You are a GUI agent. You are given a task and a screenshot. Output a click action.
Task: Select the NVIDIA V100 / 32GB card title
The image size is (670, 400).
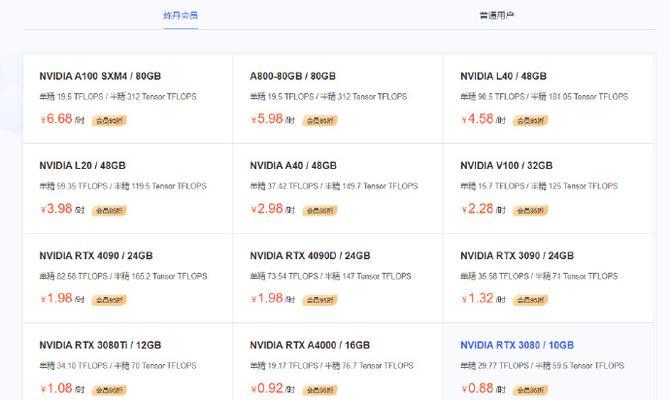tap(506, 165)
